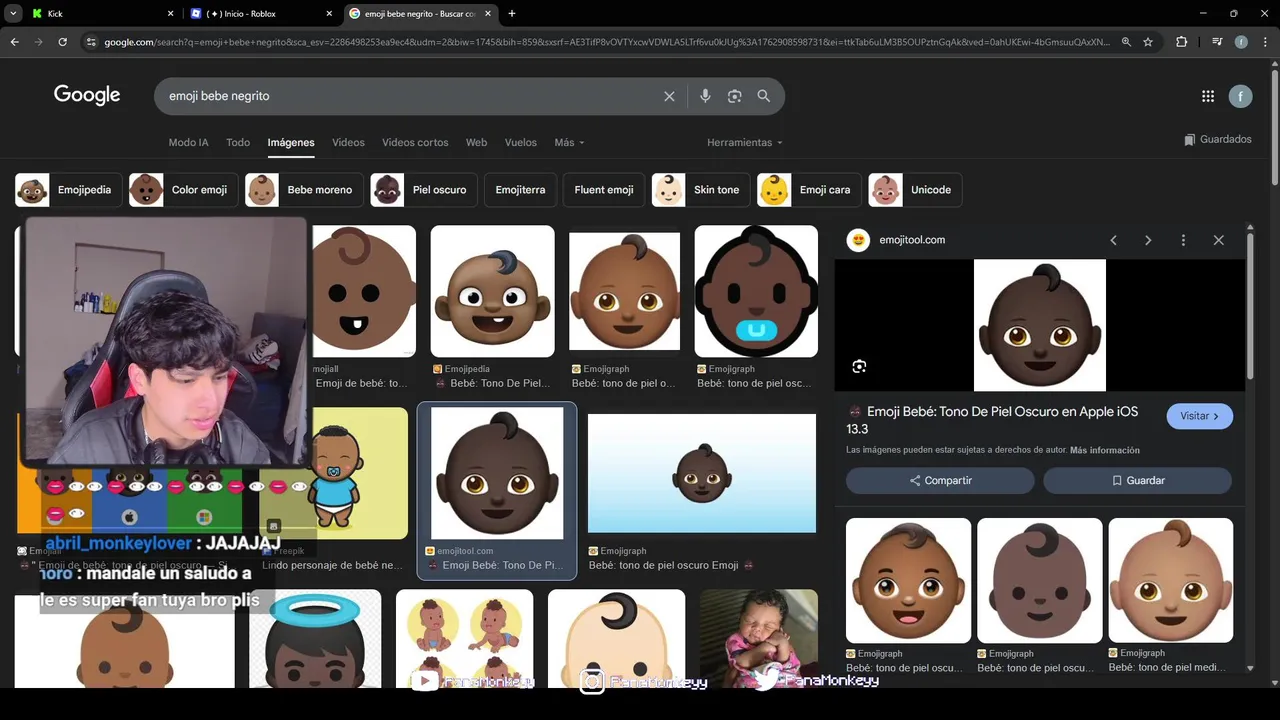Viewport: 1280px width, 720px height.
Task: Close the Inicio - Roblox tab
Action: click(x=330, y=14)
